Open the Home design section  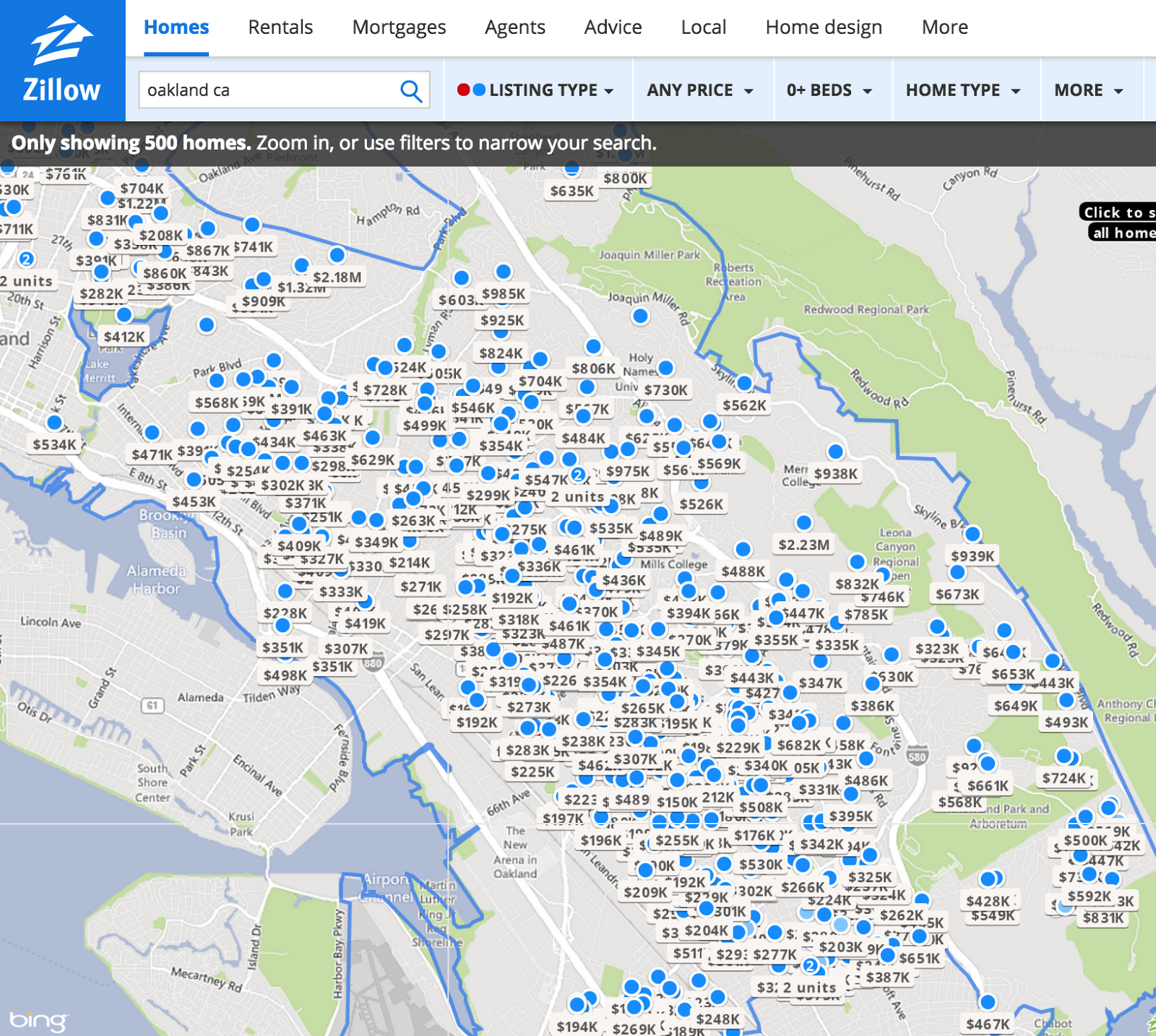(x=824, y=27)
